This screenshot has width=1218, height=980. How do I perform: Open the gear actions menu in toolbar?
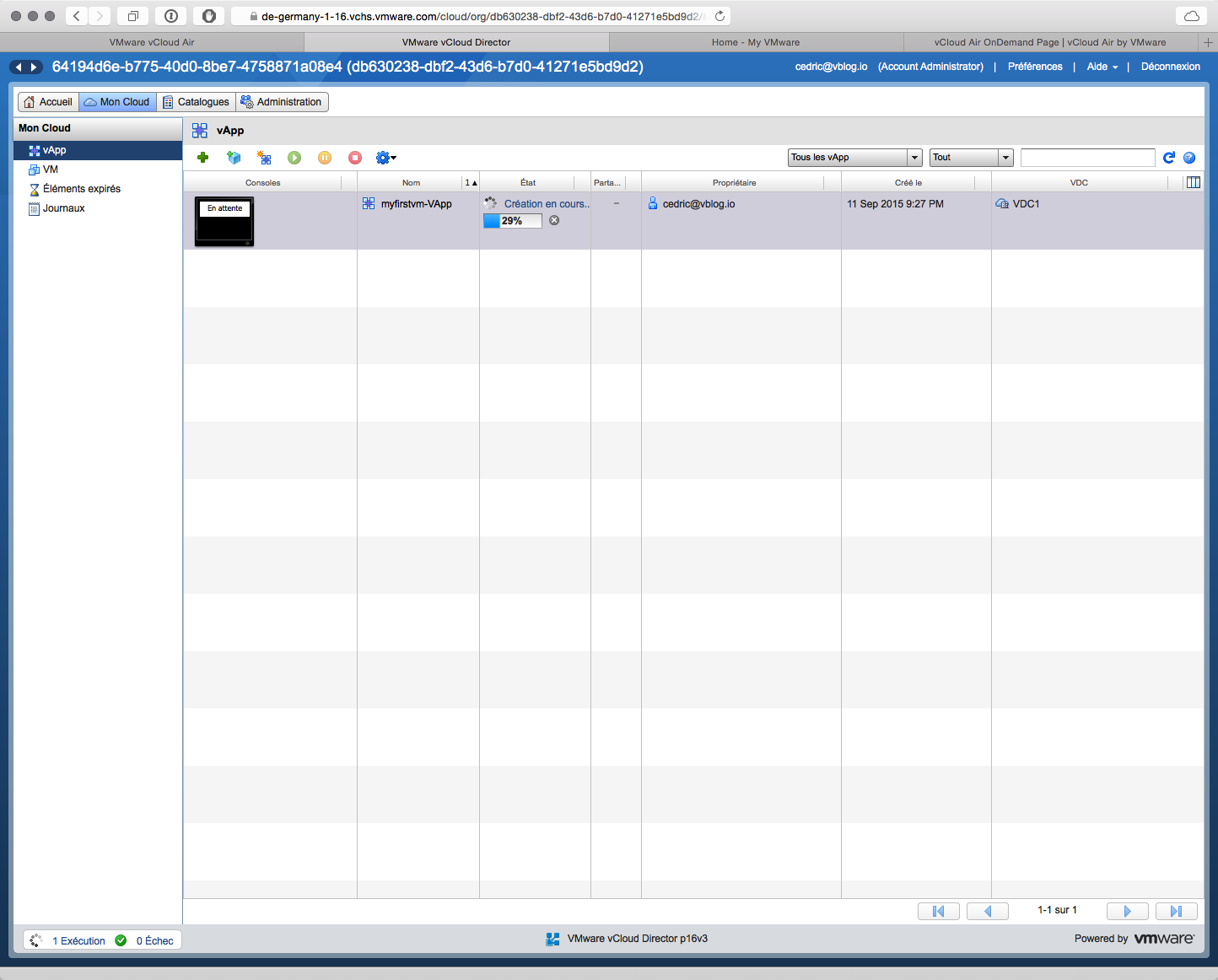pyautogui.click(x=385, y=158)
